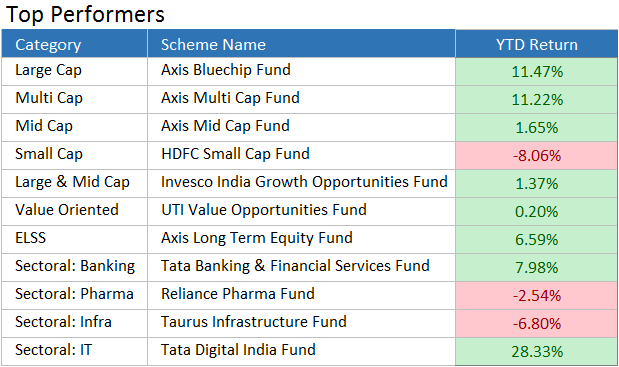
Task: Select the Axis Bluechip Fund cell
Action: tap(301, 71)
